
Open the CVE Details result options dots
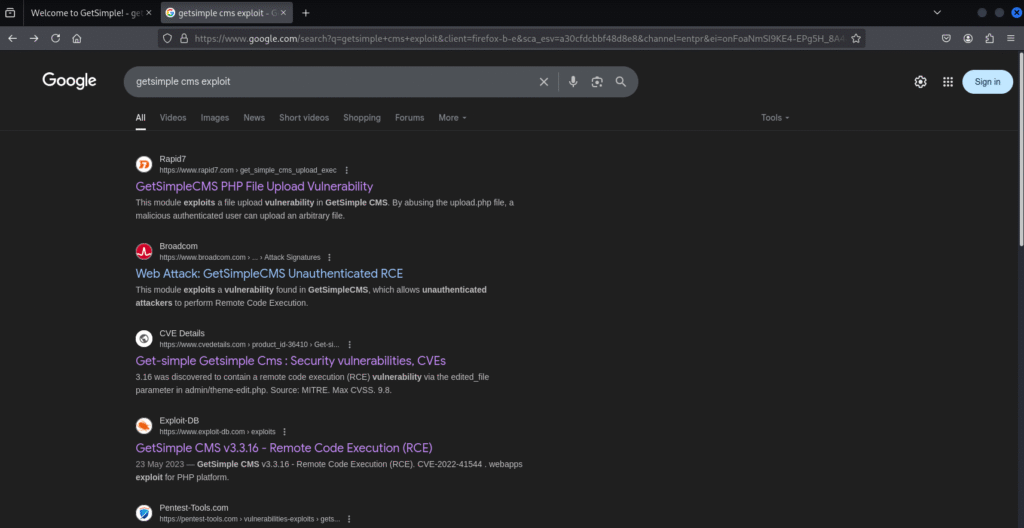(349, 344)
